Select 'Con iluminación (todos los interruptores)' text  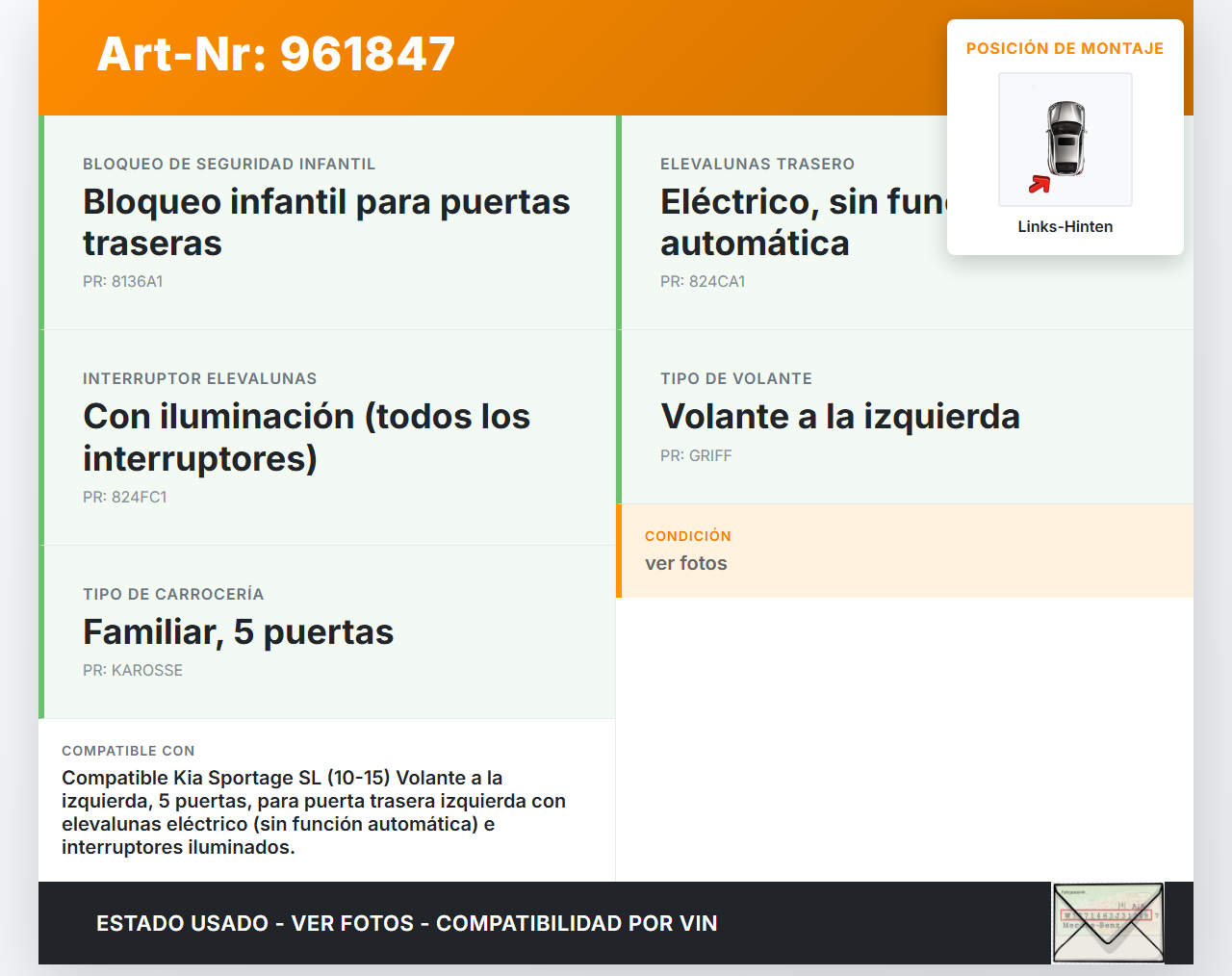point(306,438)
